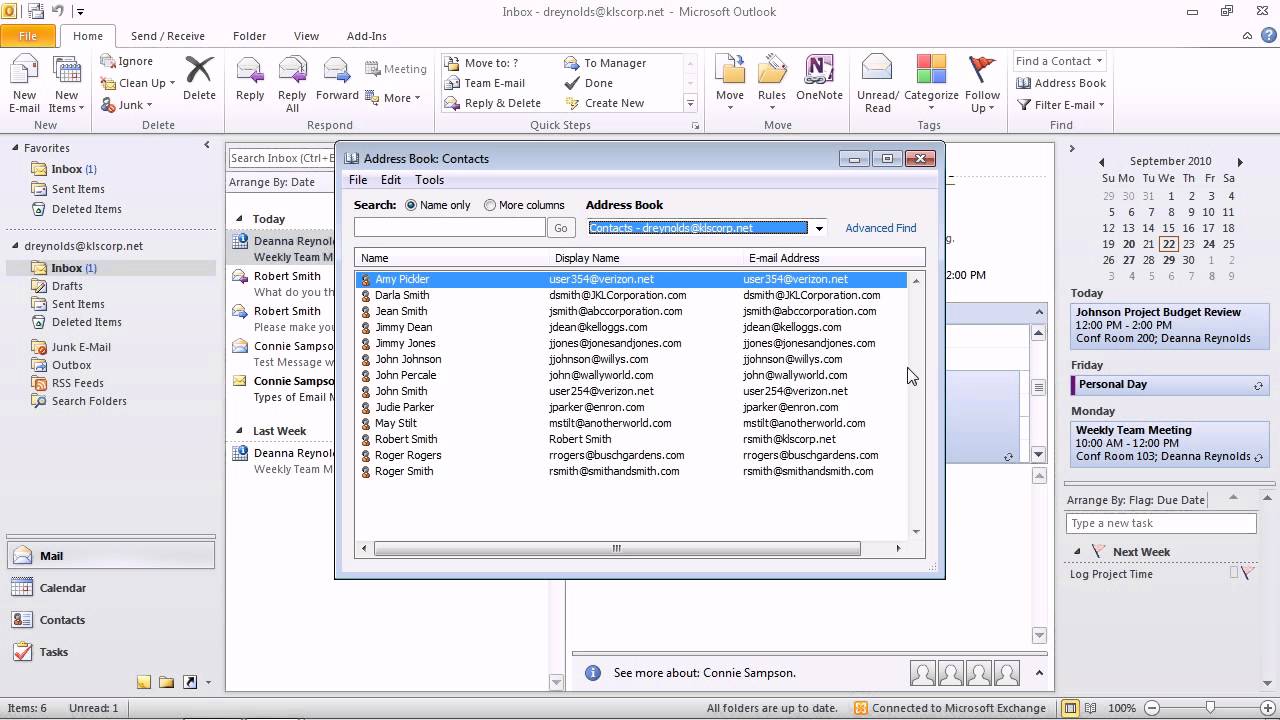Open the Rules icon
The height and width of the screenshot is (720, 1280).
[771, 70]
